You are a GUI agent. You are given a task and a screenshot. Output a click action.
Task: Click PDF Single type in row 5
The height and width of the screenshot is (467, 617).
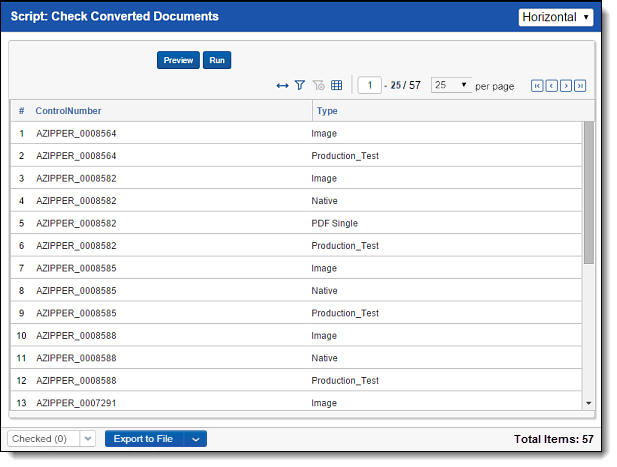(x=334, y=223)
